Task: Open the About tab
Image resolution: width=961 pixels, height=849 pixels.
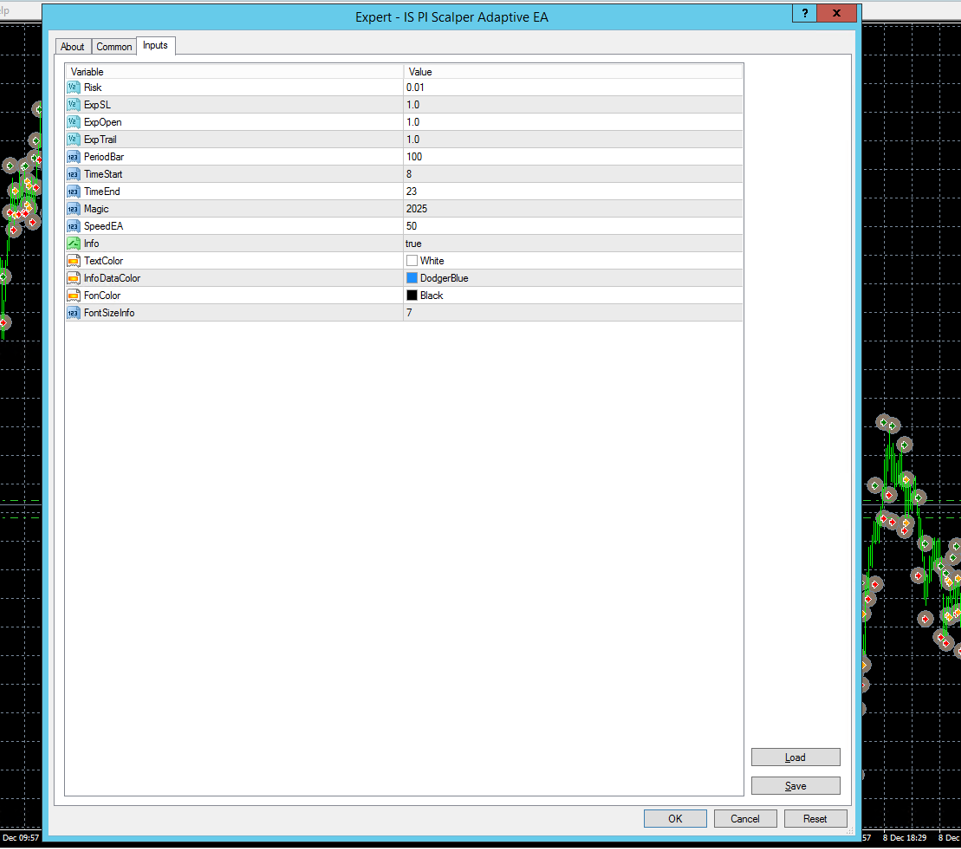Action: [73, 47]
